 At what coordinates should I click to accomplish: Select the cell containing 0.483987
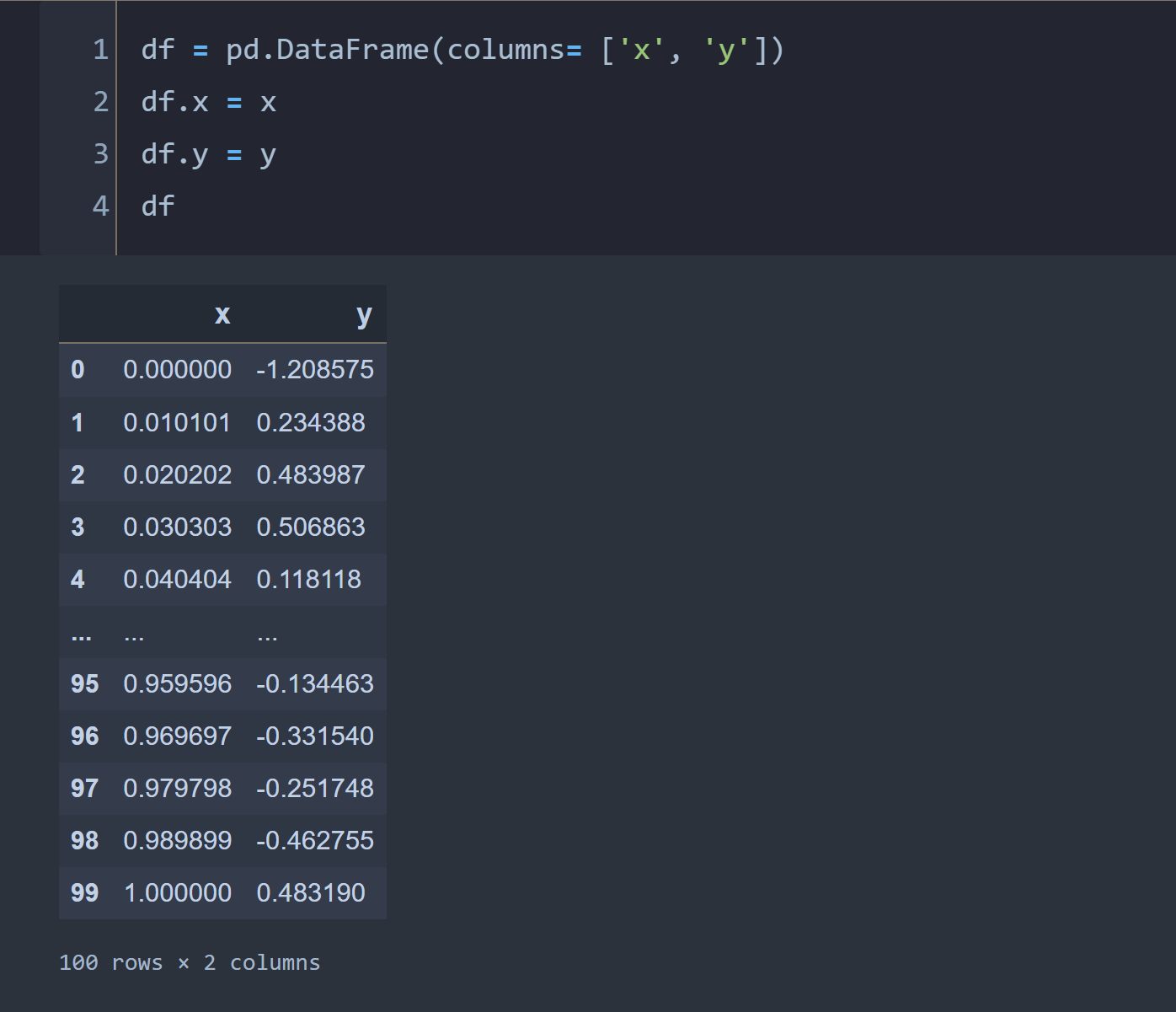tap(310, 474)
